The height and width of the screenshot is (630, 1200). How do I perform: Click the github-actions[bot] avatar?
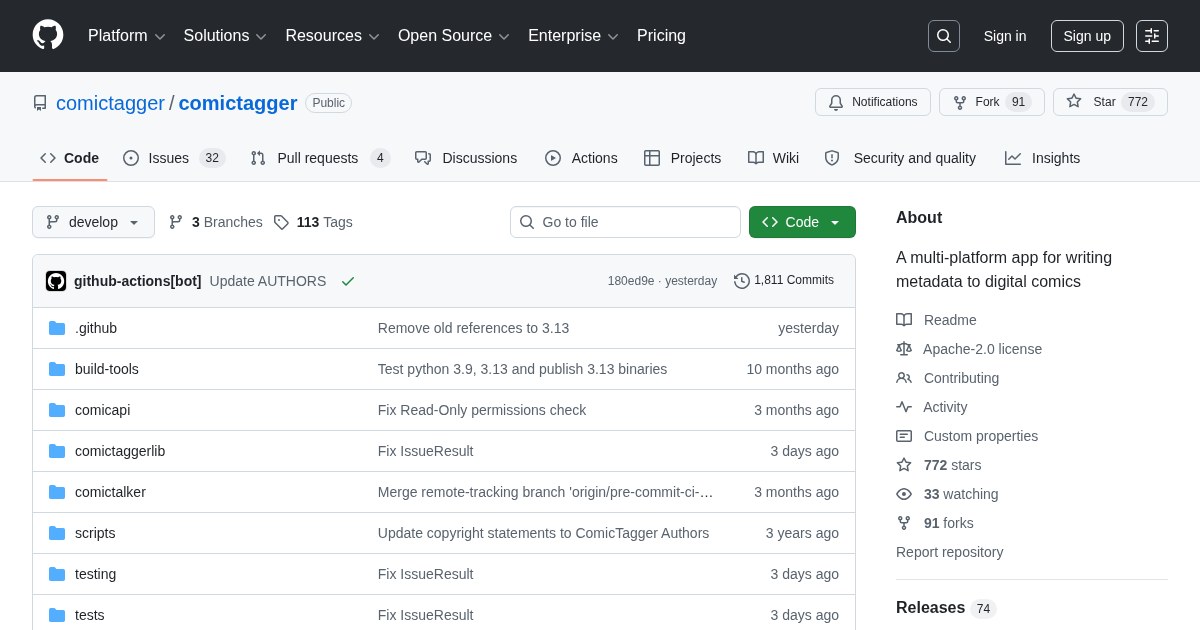(56, 281)
